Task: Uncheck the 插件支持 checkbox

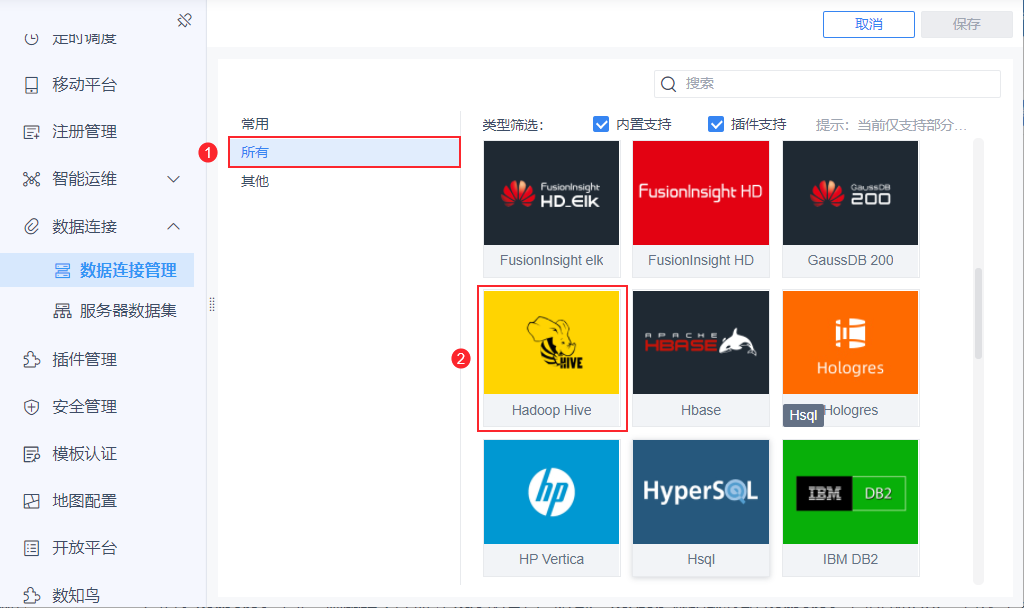Action: pyautogui.click(x=716, y=124)
